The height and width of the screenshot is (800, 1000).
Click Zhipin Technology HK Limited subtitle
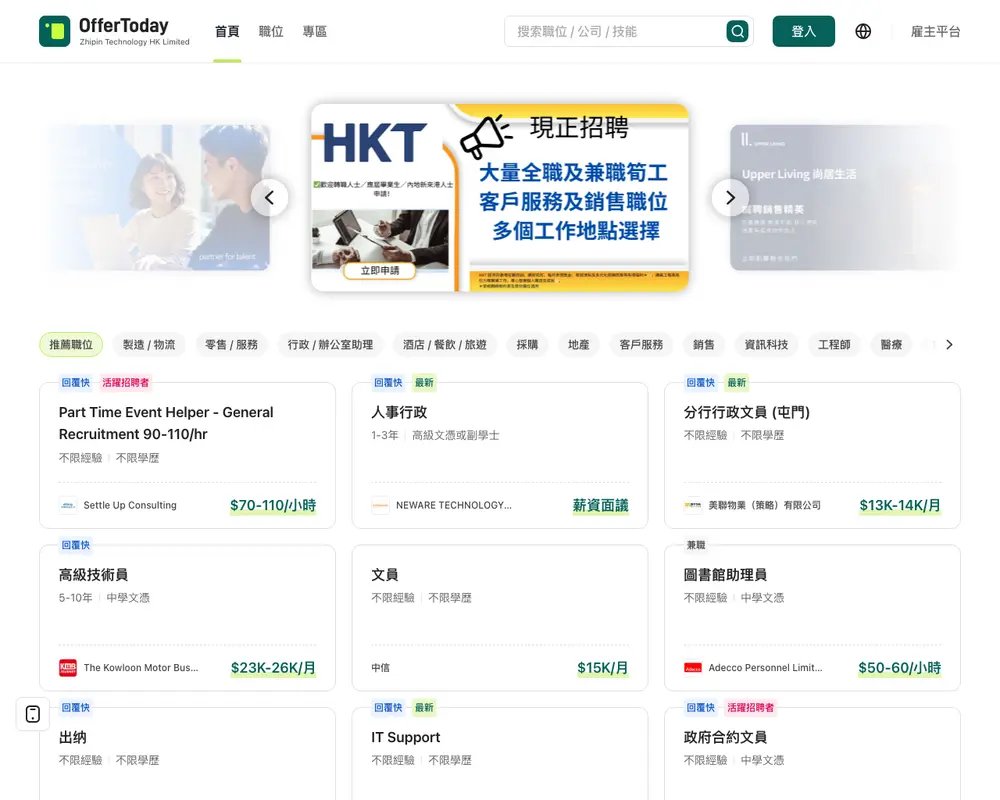[135, 42]
